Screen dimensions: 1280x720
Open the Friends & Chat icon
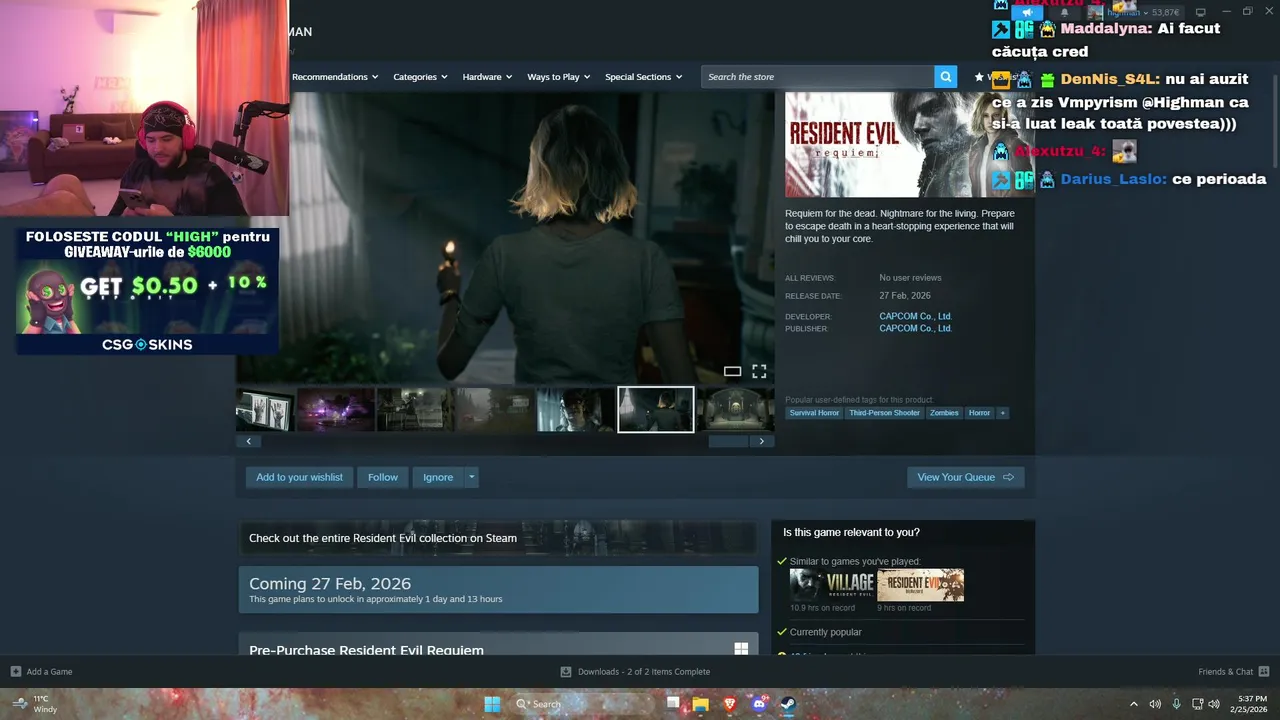point(1264,672)
